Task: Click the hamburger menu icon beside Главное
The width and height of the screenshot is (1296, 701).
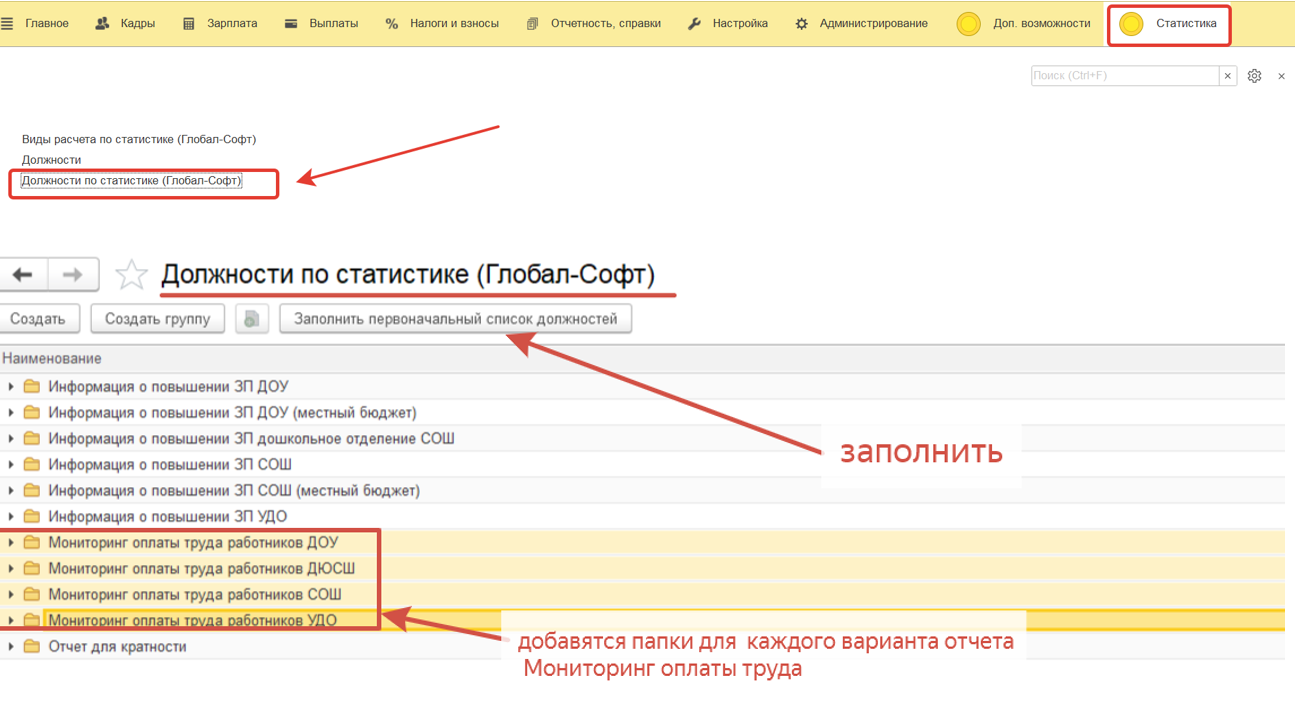Action: click(8, 23)
